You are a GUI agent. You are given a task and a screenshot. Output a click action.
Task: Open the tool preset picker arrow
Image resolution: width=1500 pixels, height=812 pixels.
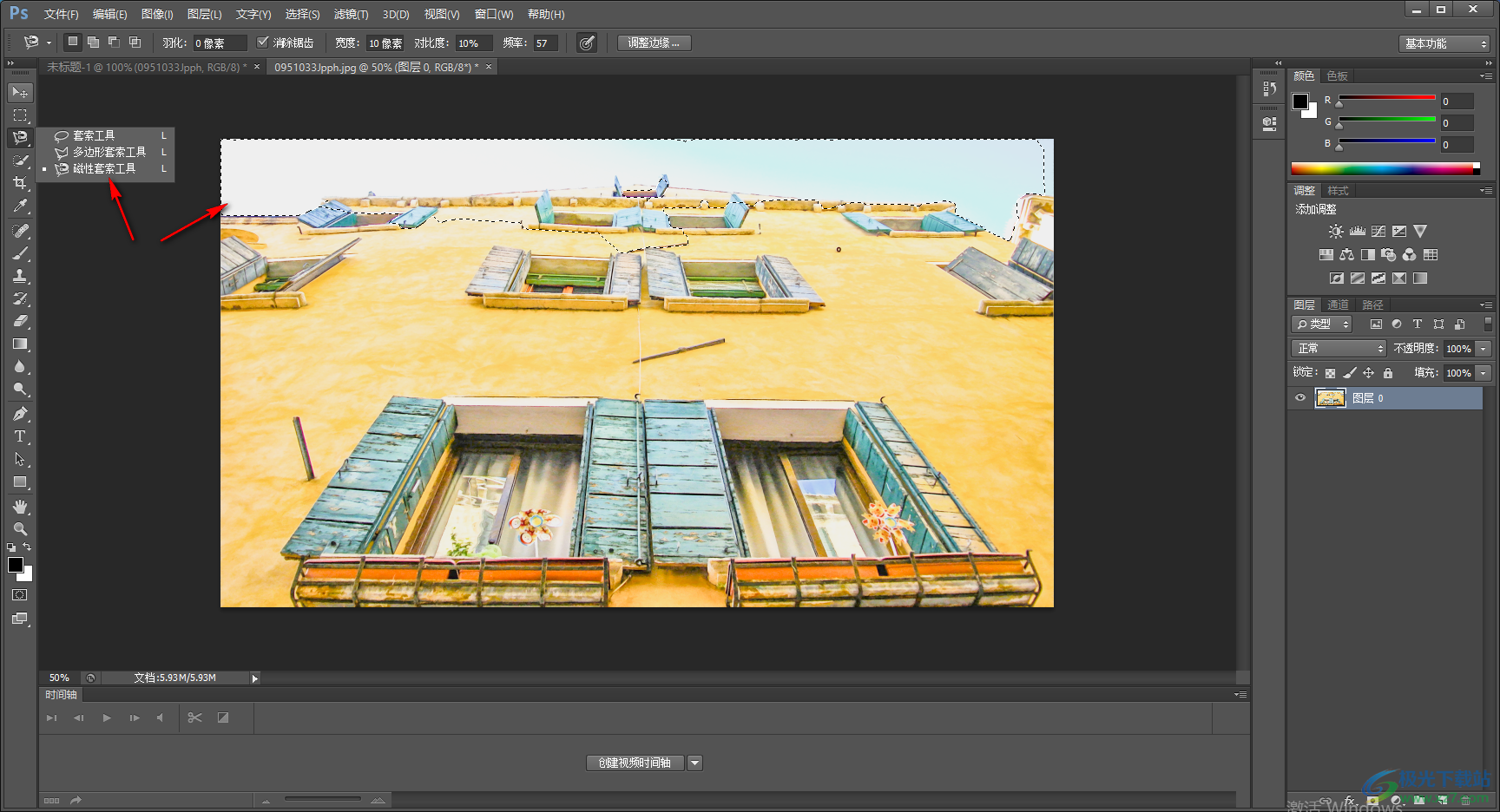[x=49, y=43]
